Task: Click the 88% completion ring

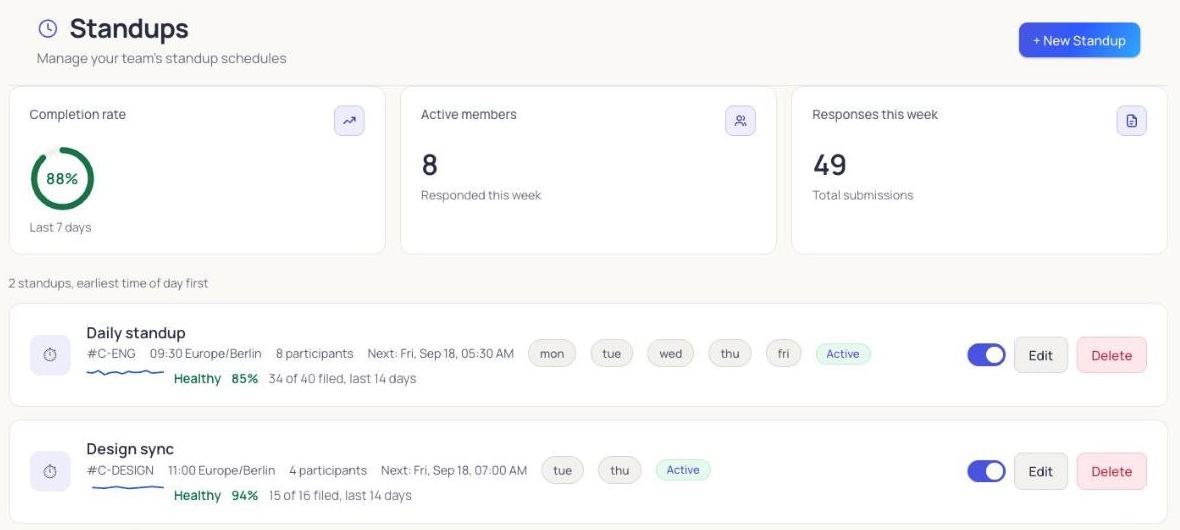Action: pyautogui.click(x=62, y=178)
